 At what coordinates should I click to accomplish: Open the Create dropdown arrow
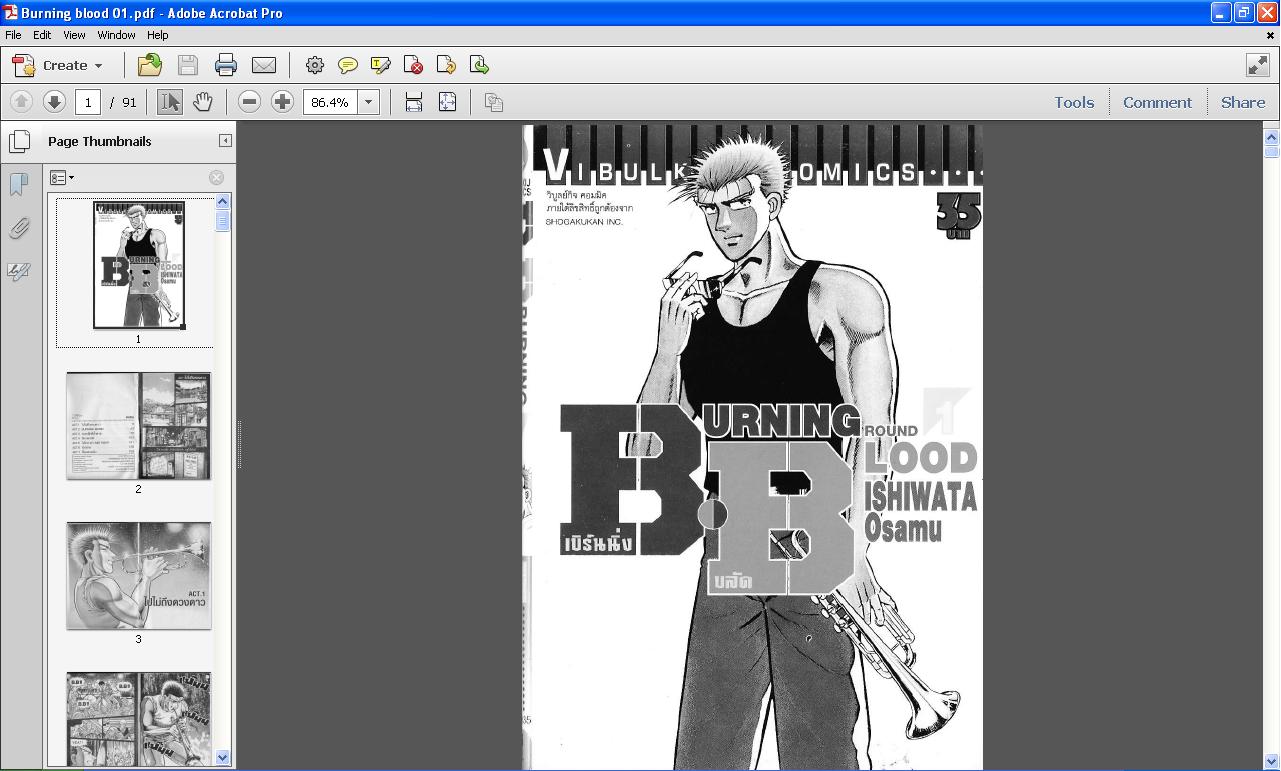pyautogui.click(x=98, y=66)
